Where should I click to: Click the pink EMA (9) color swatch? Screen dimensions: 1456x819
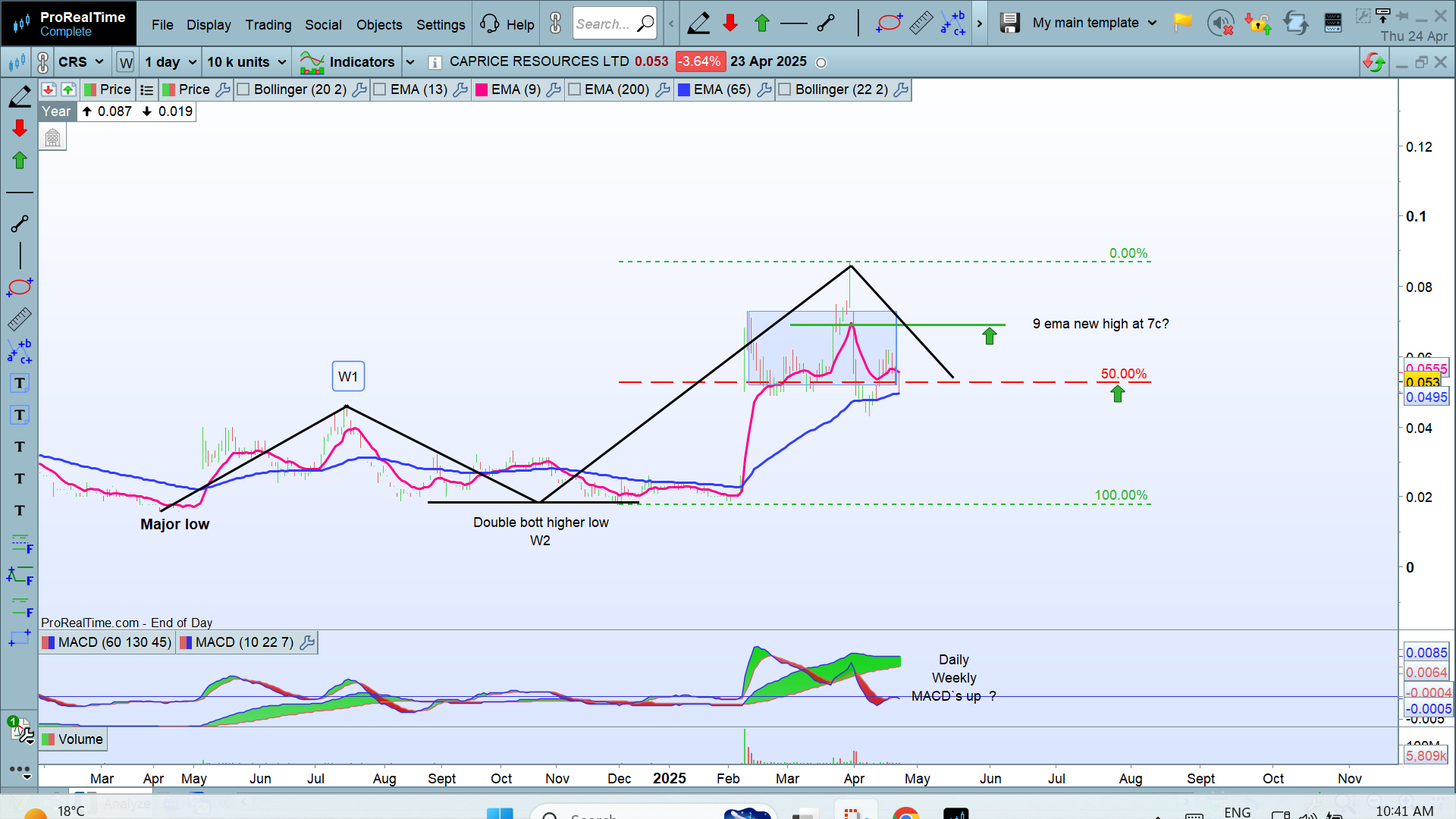click(x=481, y=89)
